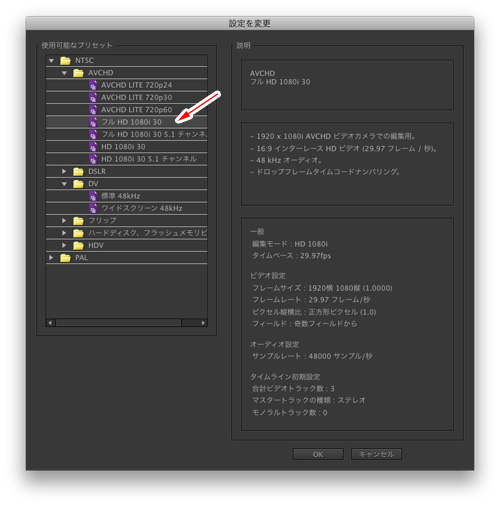The width and height of the screenshot is (500, 506).
Task: Select フル HD 1080i 30 5.1 チャンネル preset
Action: (x=154, y=135)
